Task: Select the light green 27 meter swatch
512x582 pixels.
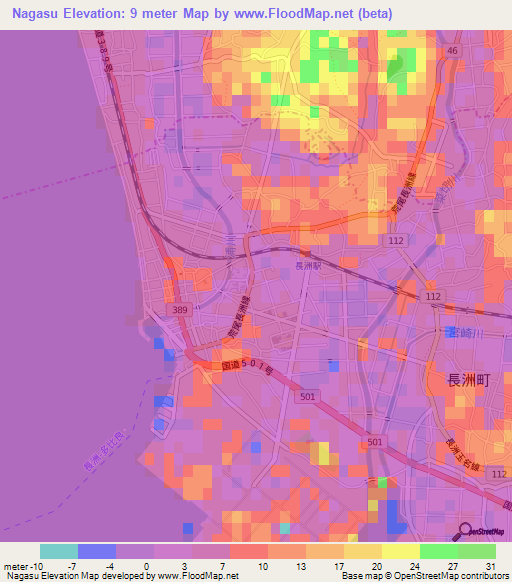Action: coord(477,552)
